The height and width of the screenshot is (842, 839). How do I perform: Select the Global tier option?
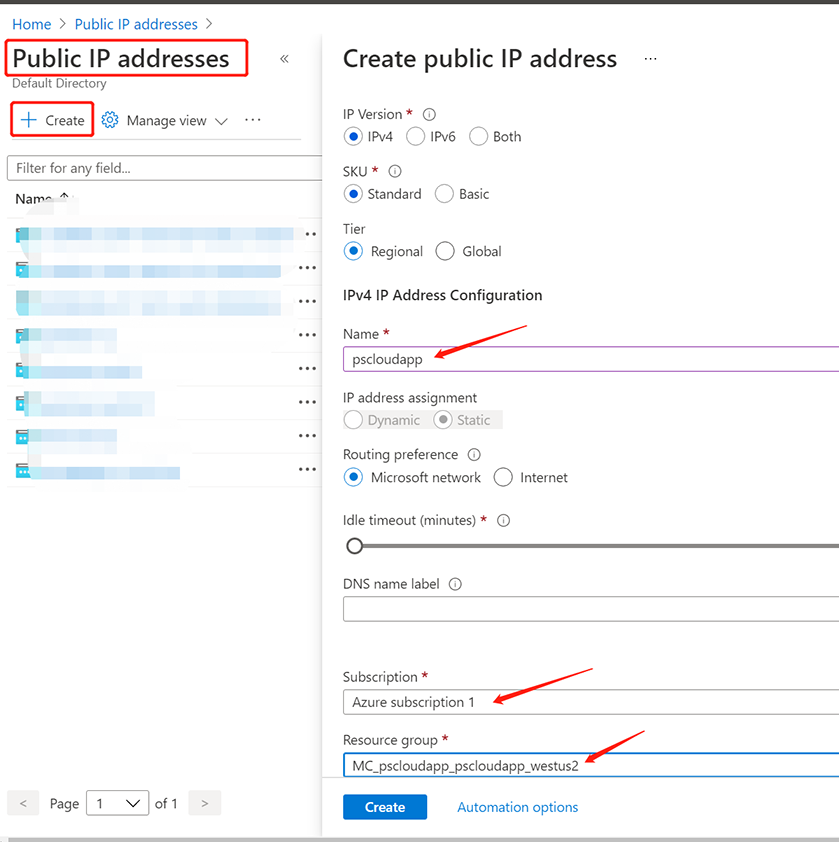pos(445,252)
